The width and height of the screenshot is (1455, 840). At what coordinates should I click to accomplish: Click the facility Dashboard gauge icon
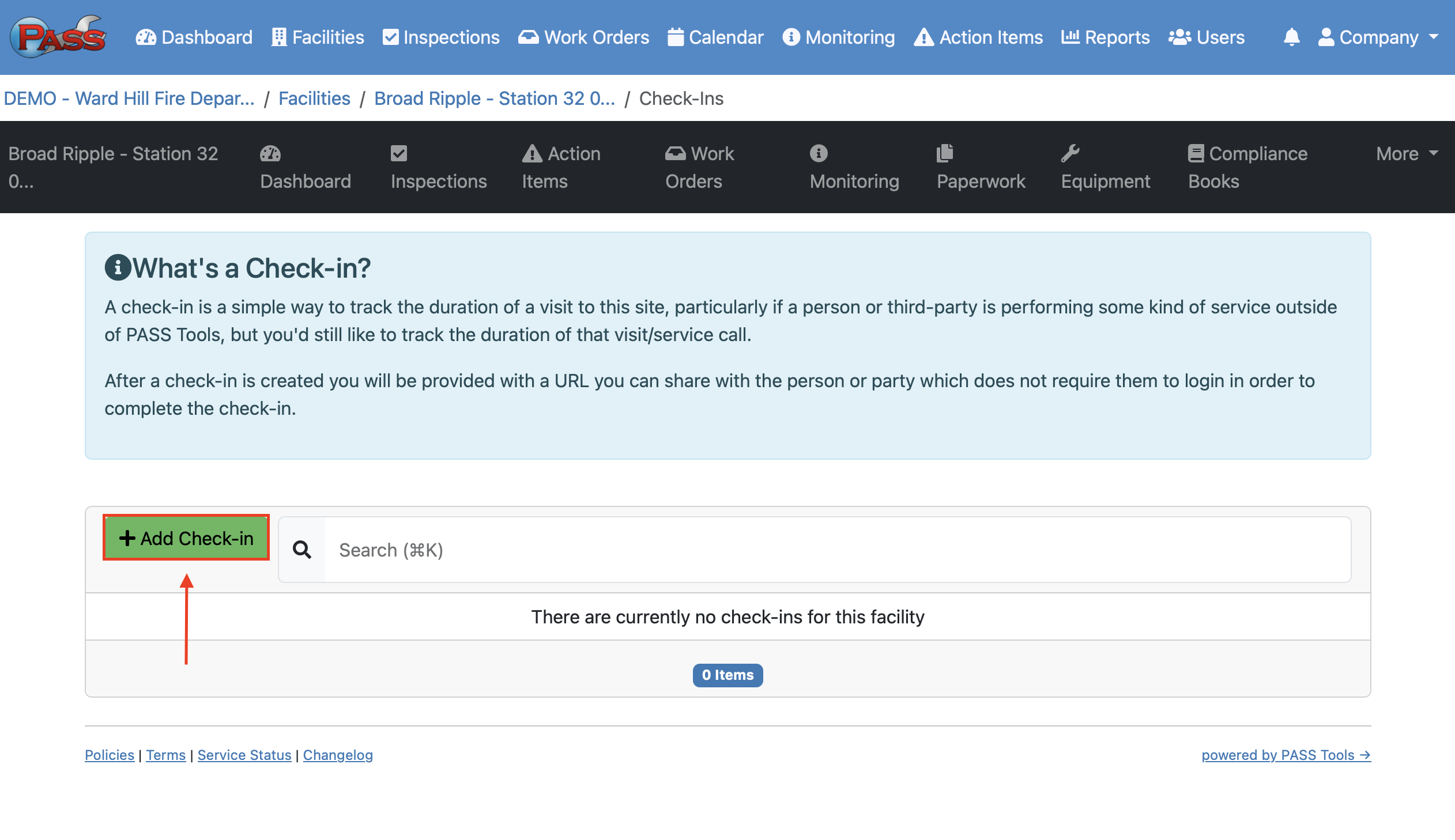pos(270,153)
